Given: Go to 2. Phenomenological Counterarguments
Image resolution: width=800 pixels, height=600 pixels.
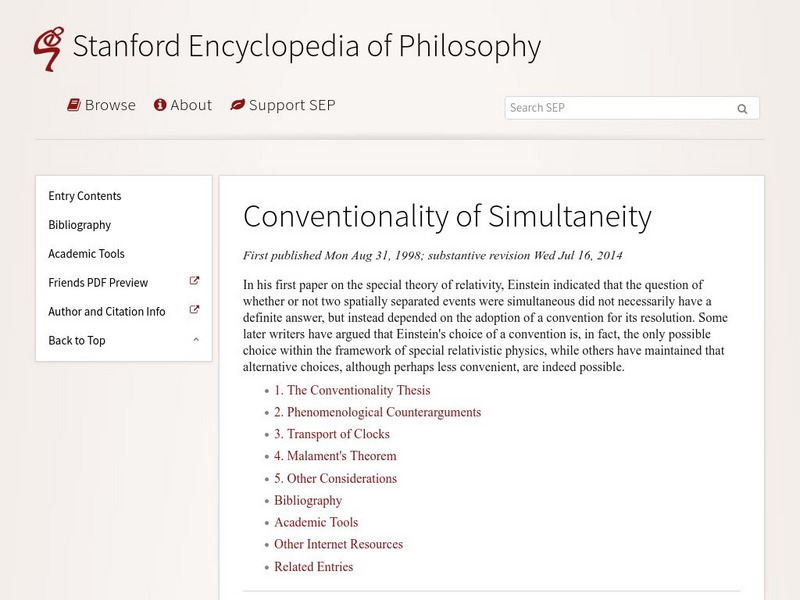Looking at the screenshot, I should point(378,412).
